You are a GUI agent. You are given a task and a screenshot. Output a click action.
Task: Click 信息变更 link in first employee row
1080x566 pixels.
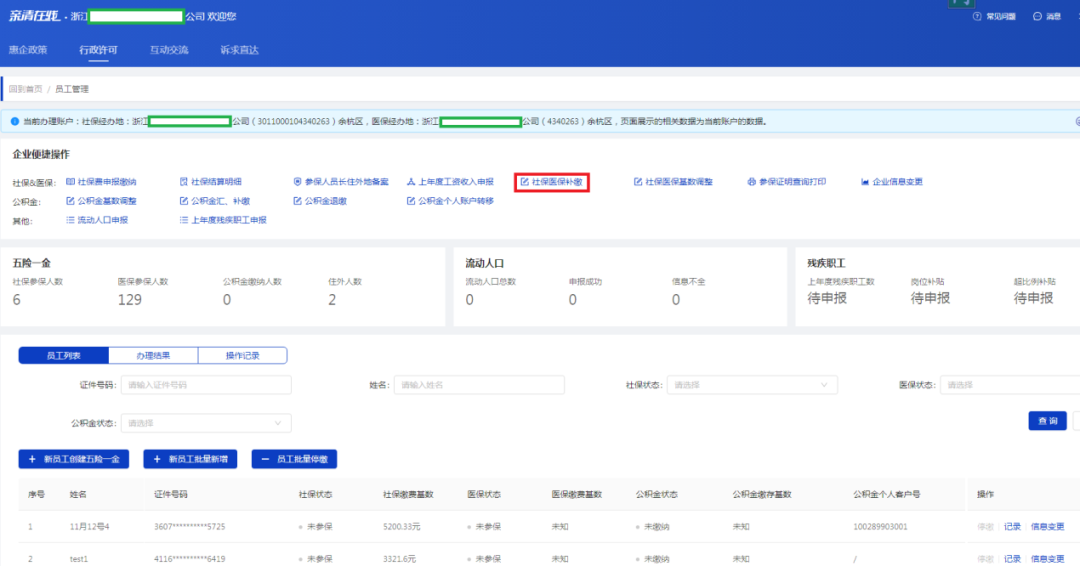point(1047,527)
